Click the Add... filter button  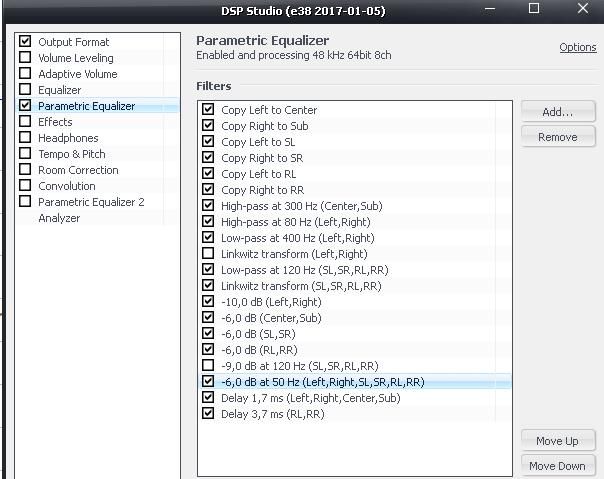(557, 112)
